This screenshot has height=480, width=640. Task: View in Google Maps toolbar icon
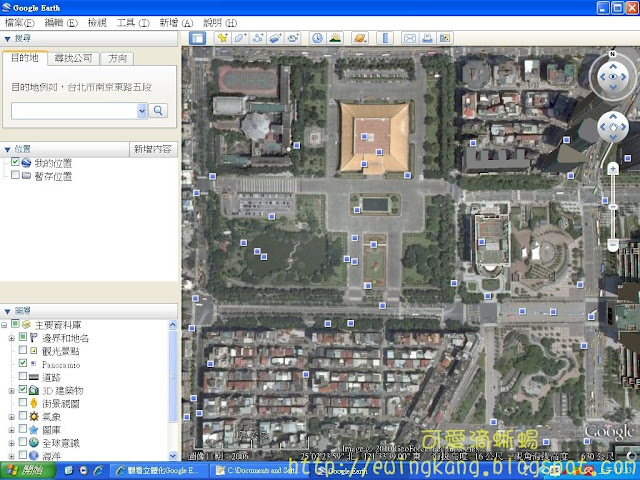[444, 38]
